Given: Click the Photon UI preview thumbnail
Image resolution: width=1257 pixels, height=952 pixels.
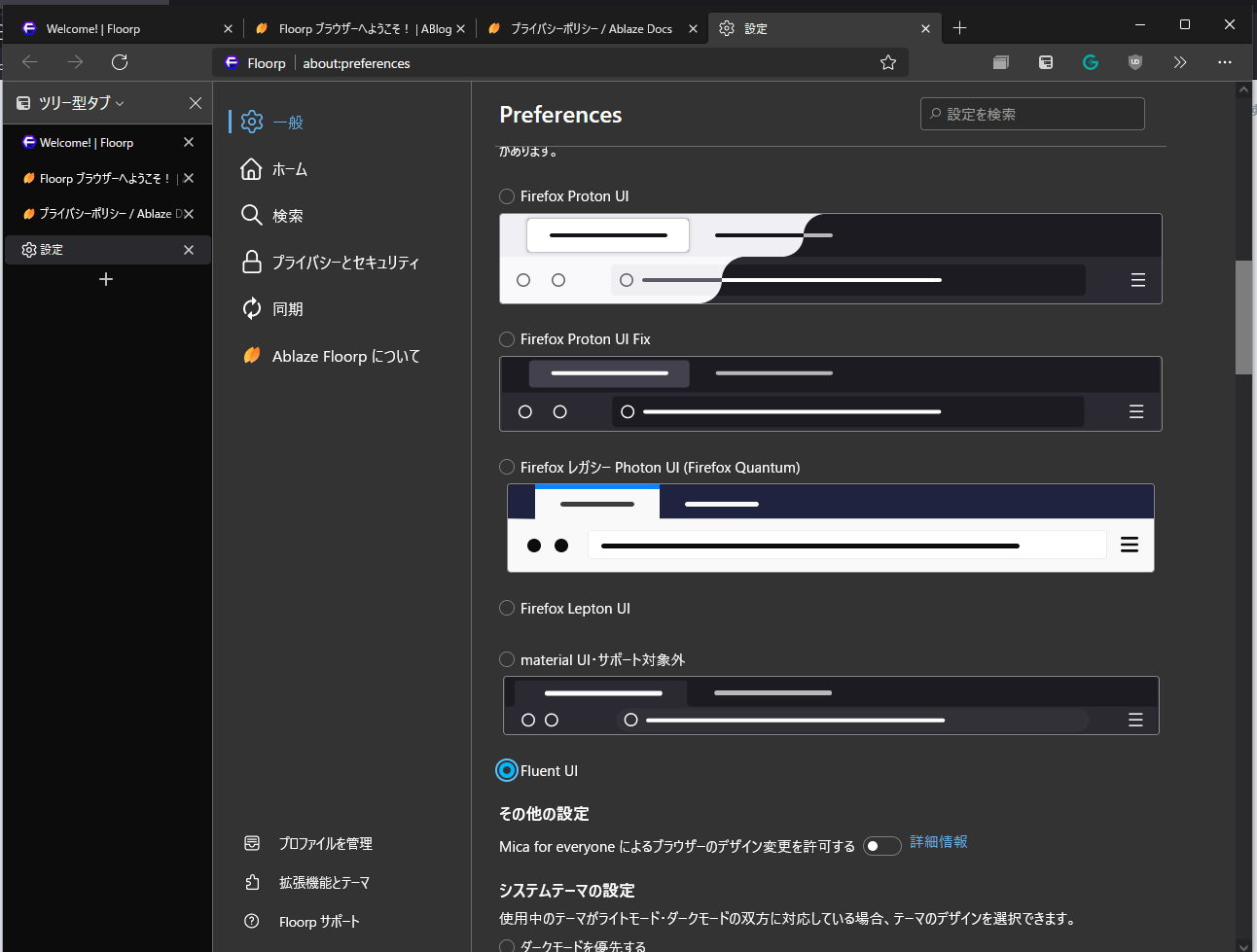Looking at the screenshot, I should pos(831,528).
